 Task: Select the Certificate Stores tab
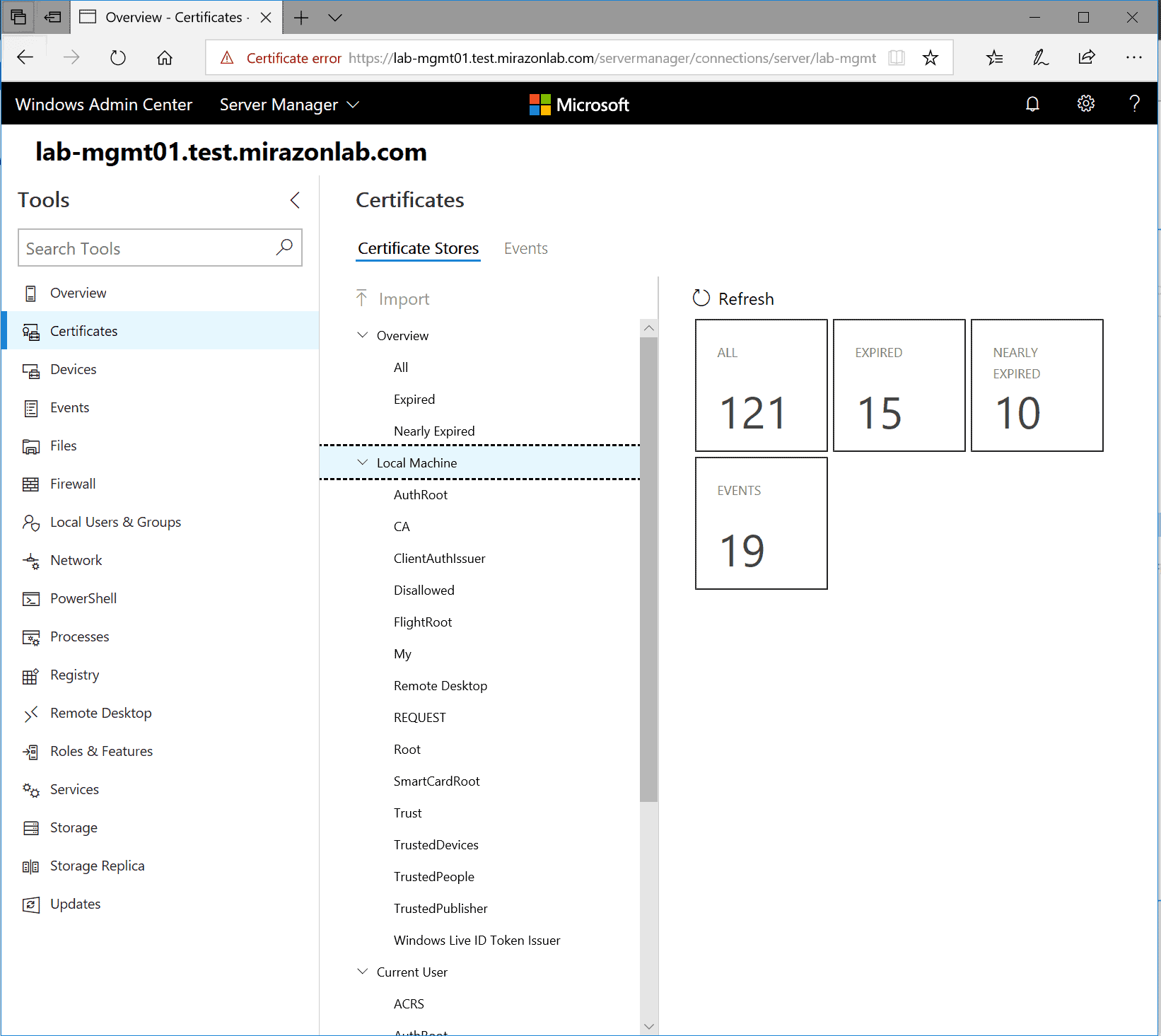418,249
